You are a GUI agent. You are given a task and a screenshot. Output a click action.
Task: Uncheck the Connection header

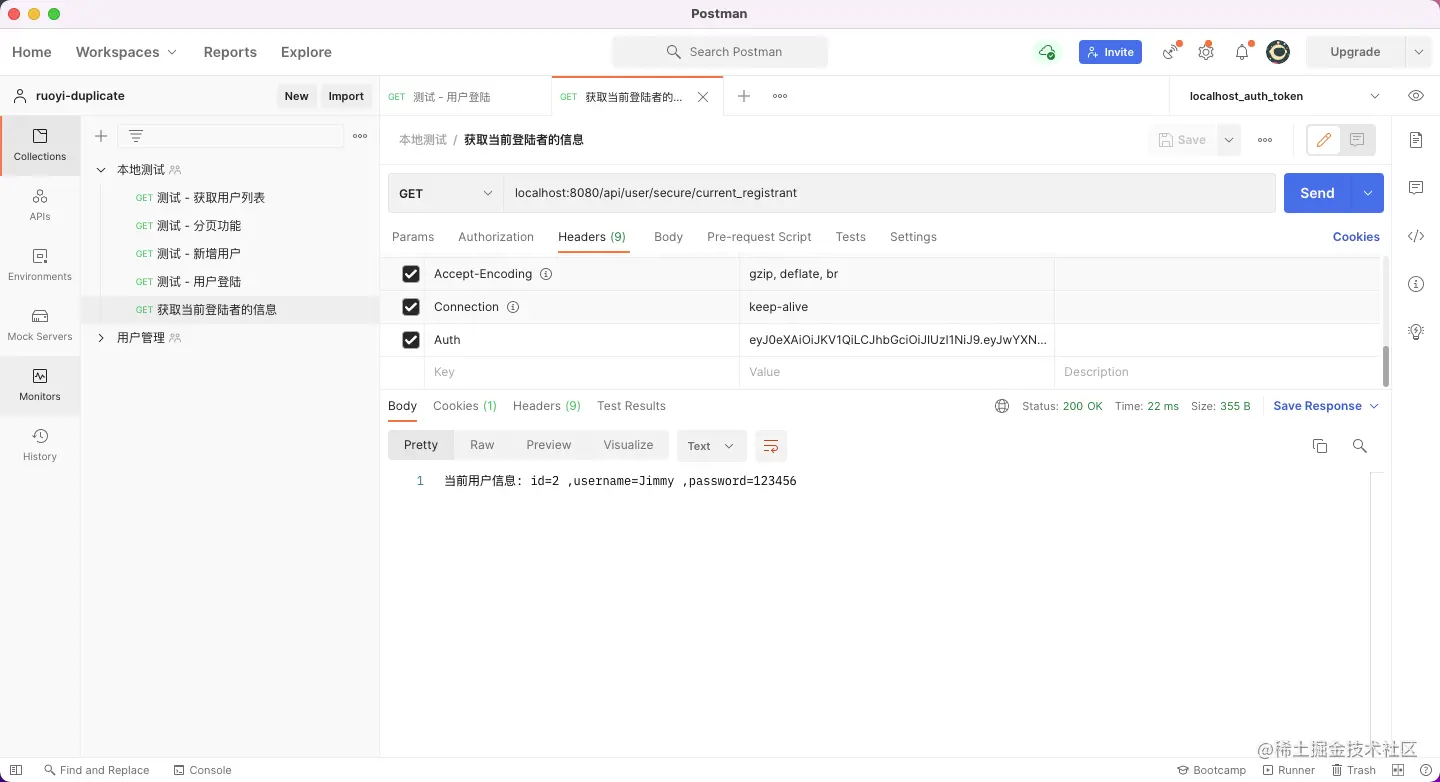[411, 306]
